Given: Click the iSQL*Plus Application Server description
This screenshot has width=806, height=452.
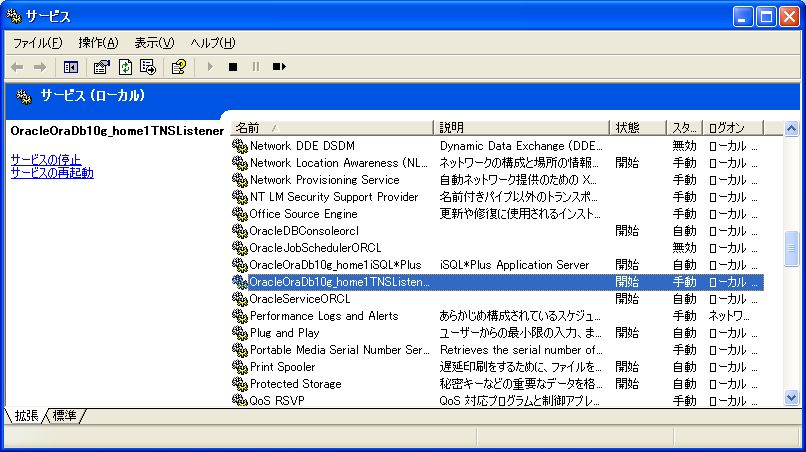Looking at the screenshot, I should point(515,265).
